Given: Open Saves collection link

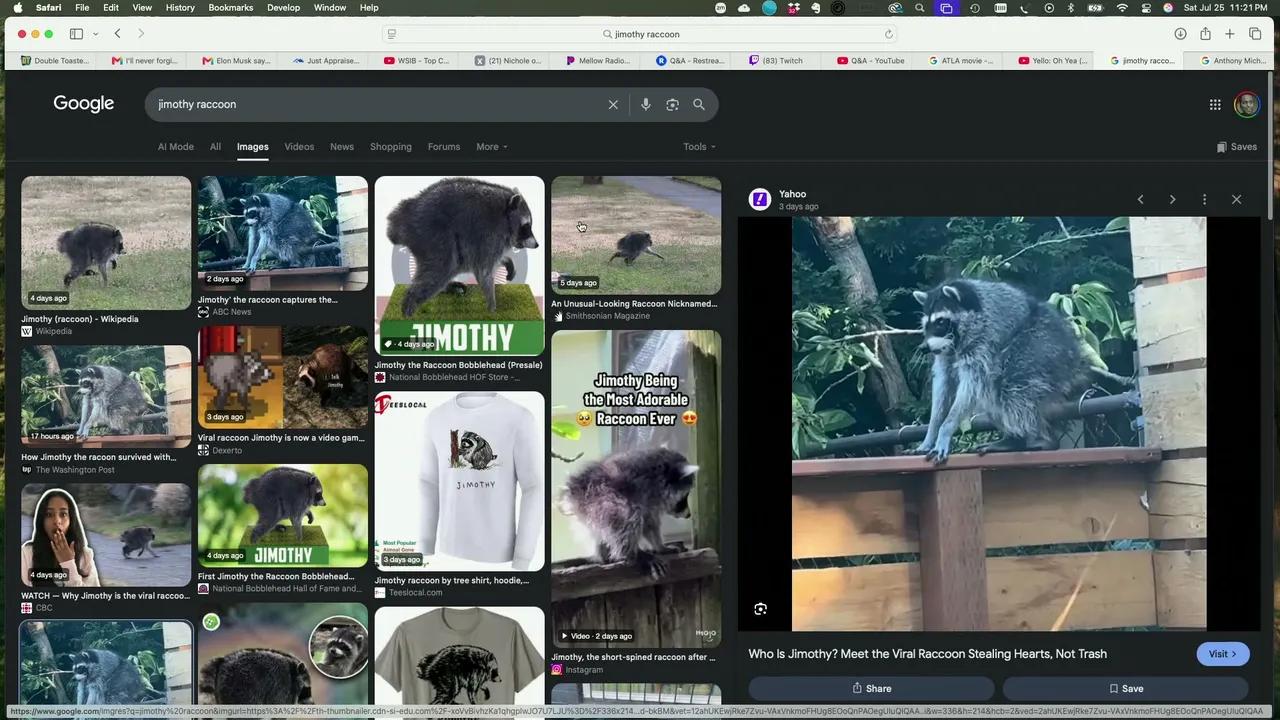Looking at the screenshot, I should 1237,147.
